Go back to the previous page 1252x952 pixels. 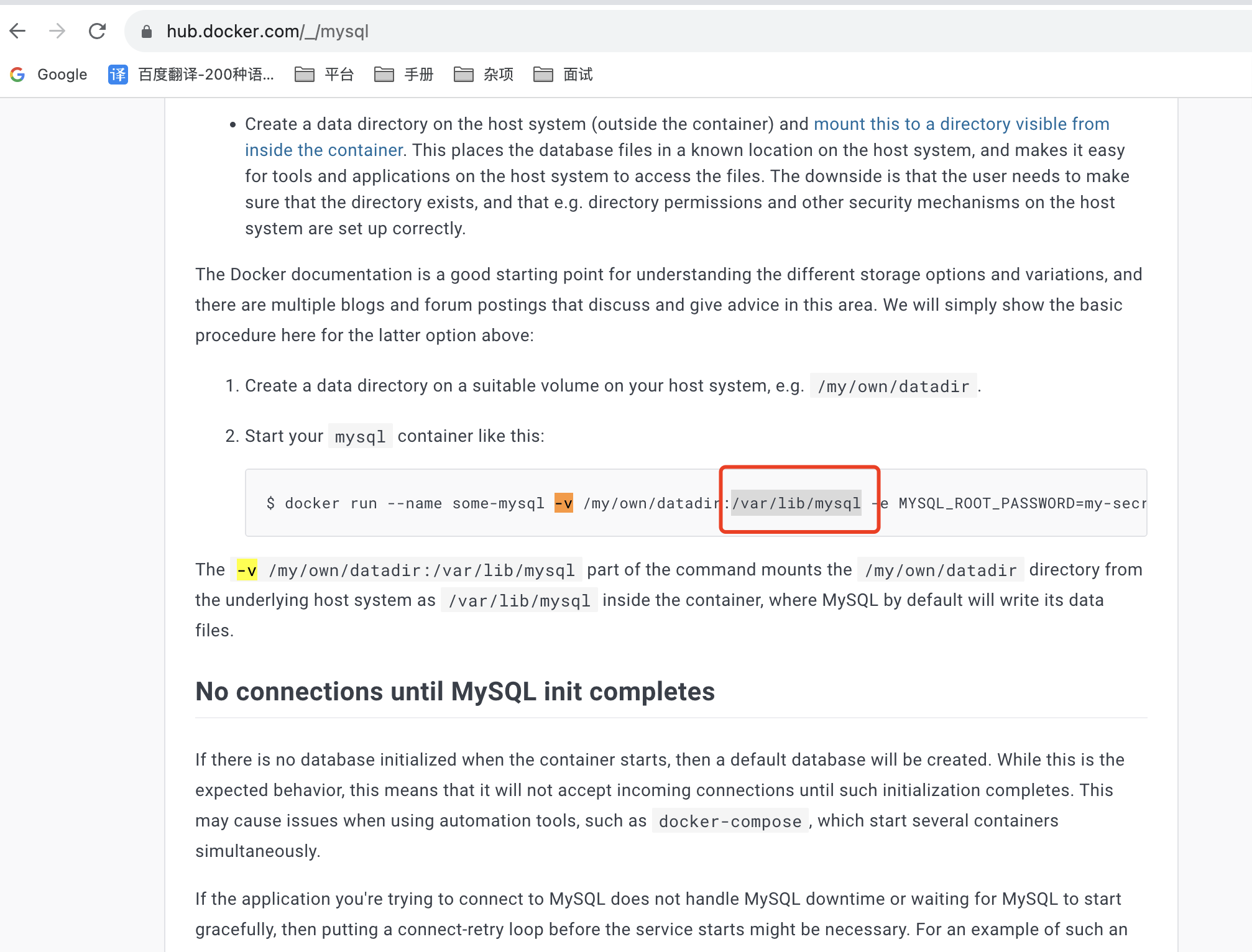pos(18,31)
